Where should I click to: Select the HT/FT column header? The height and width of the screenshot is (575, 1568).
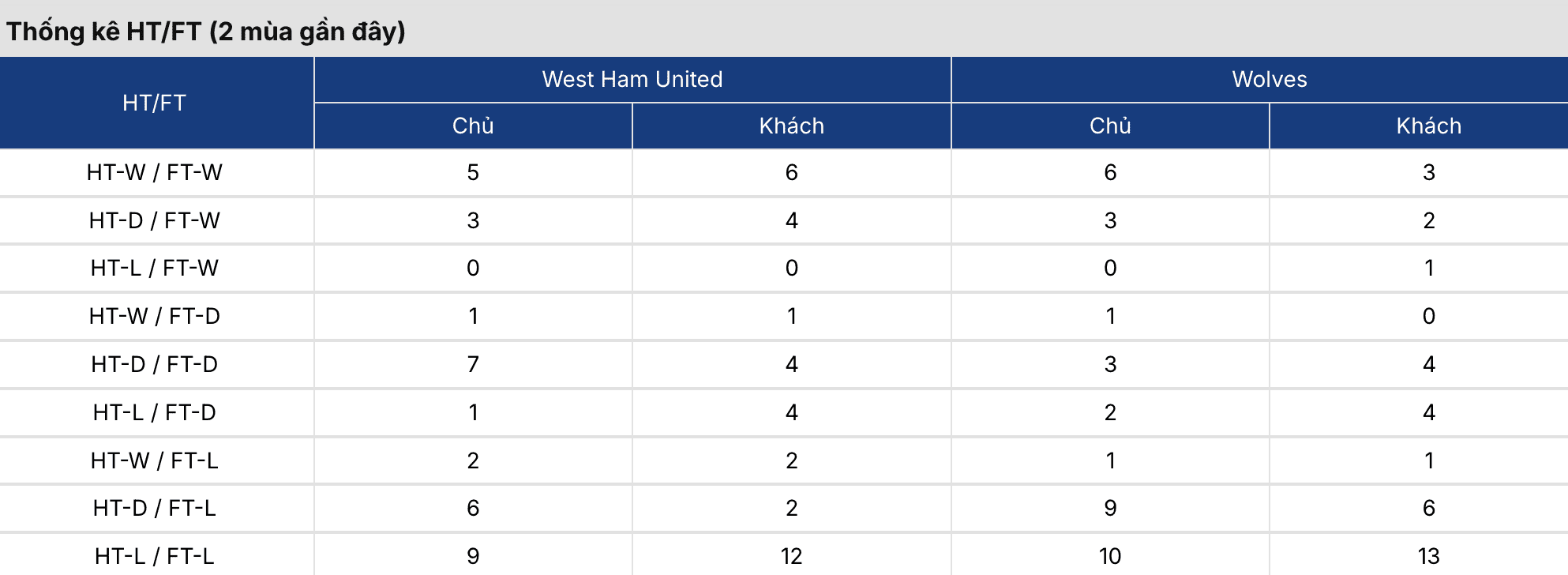point(155,103)
